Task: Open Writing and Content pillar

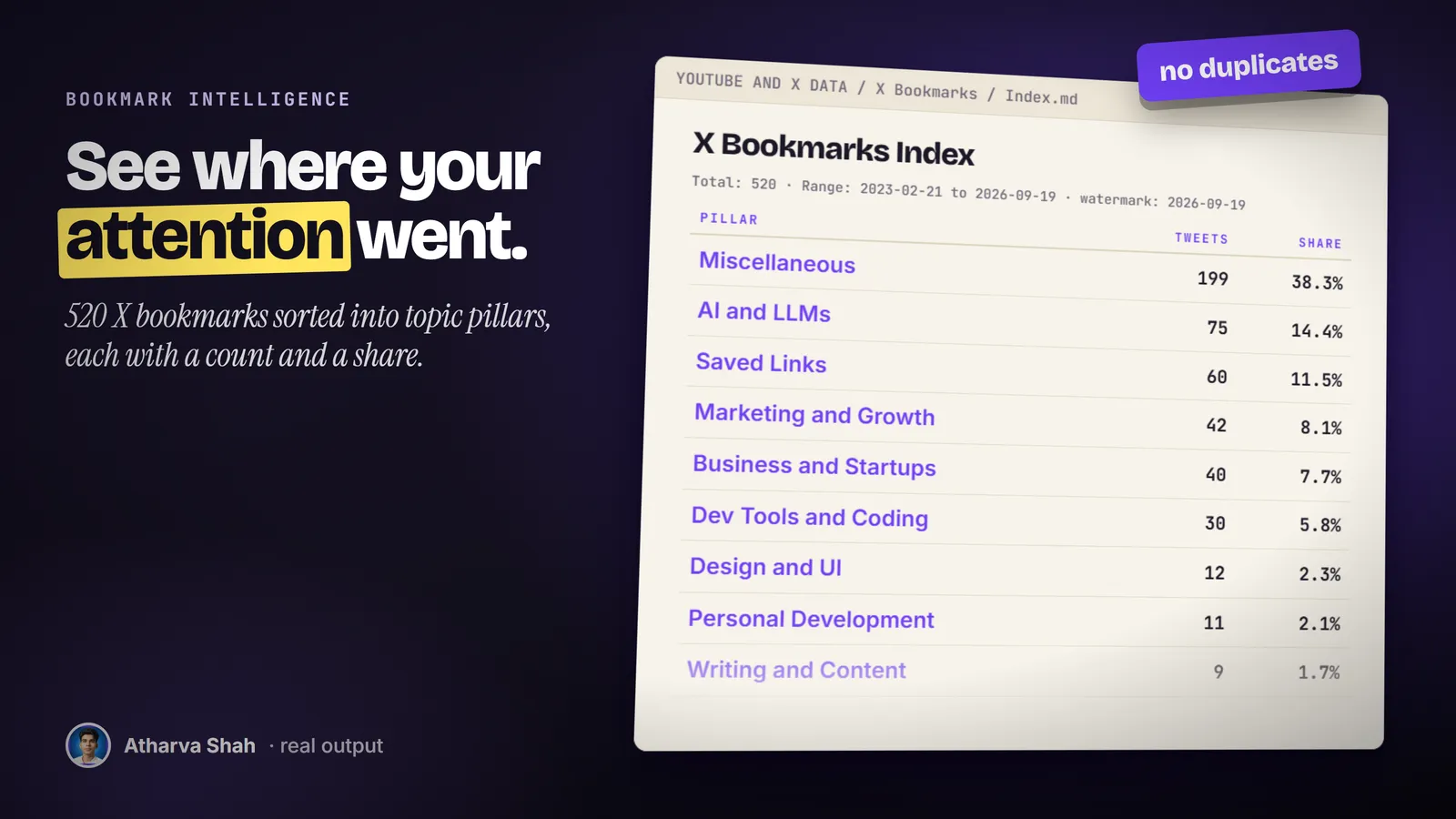Action: pos(796,670)
